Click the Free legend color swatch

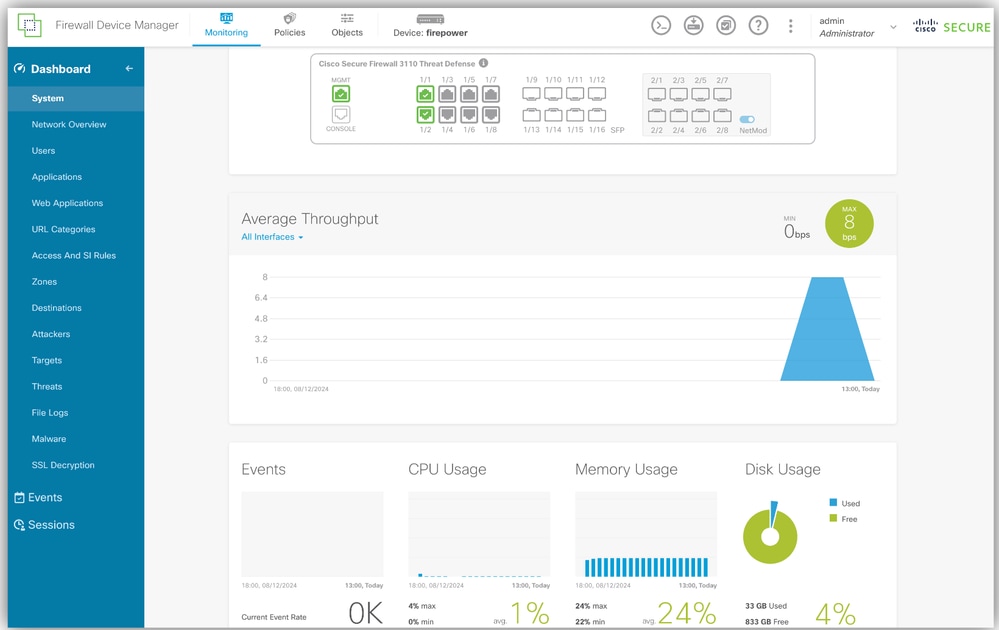point(833,519)
